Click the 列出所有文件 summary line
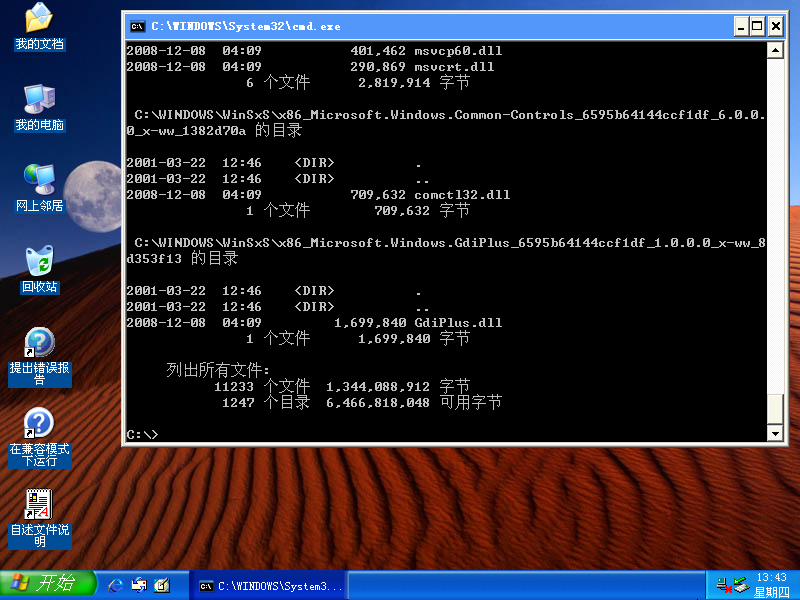Viewport: 800px width, 600px height. tap(218, 370)
